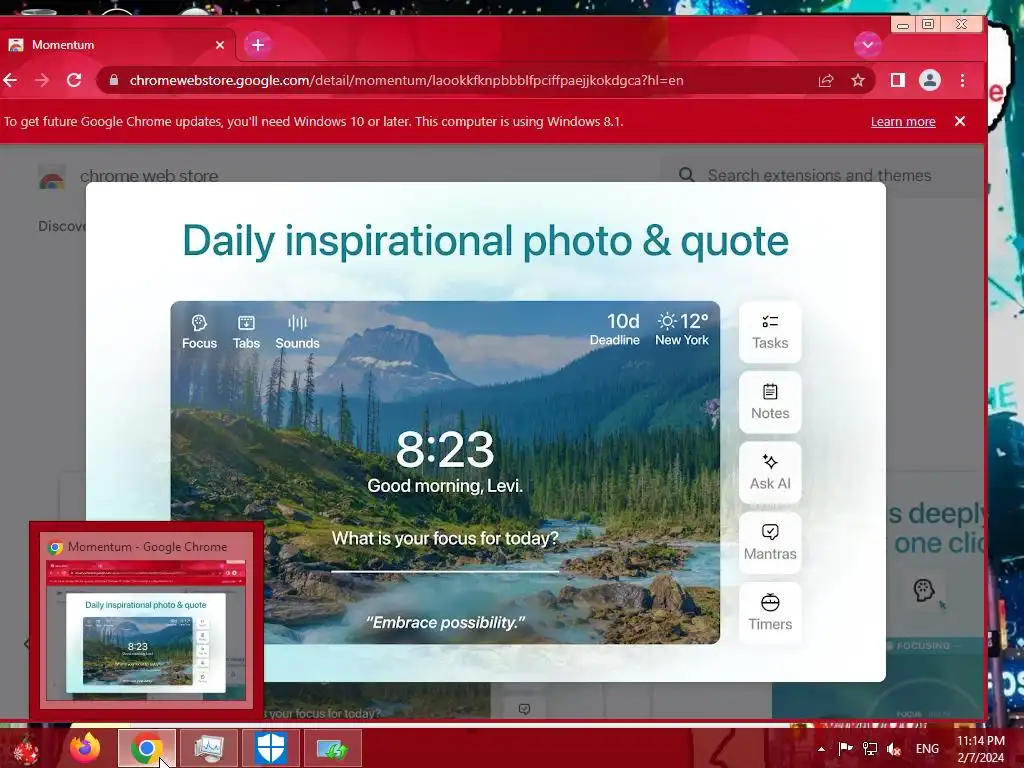Click the ENG language indicator

(927, 749)
